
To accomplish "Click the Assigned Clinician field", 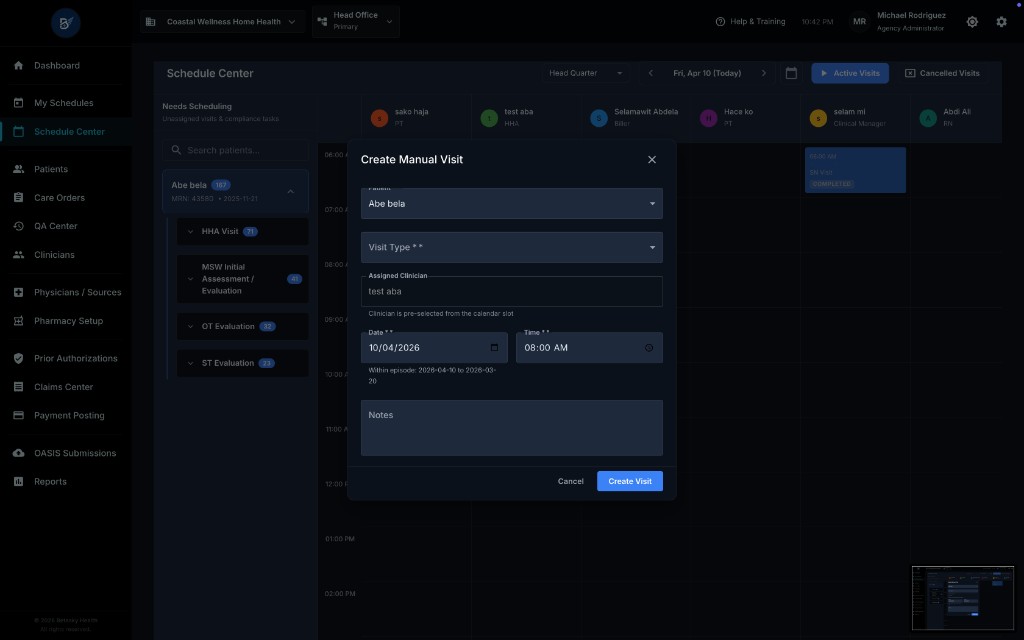I will pos(511,291).
